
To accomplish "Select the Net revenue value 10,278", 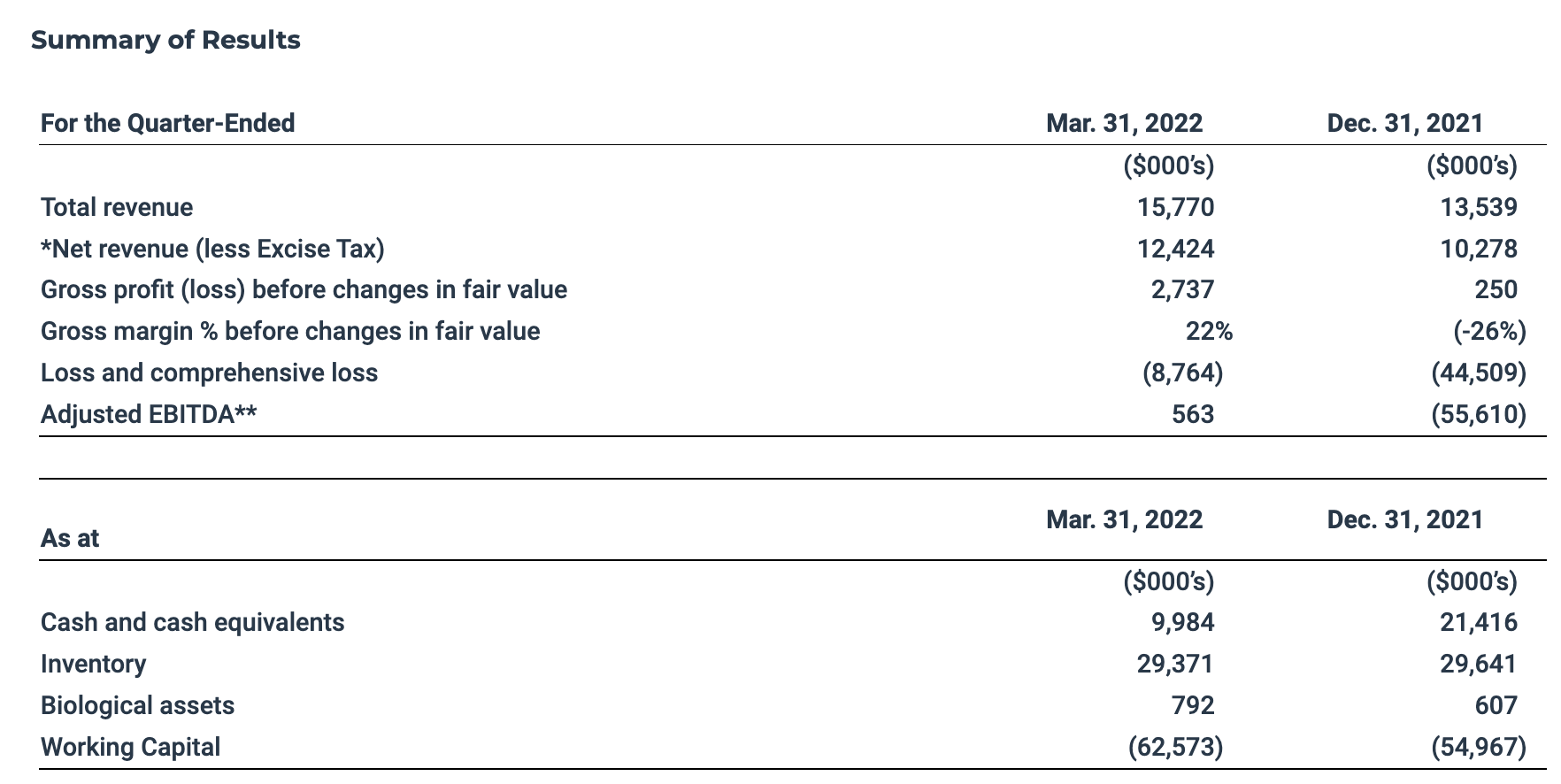I will tap(1478, 249).
